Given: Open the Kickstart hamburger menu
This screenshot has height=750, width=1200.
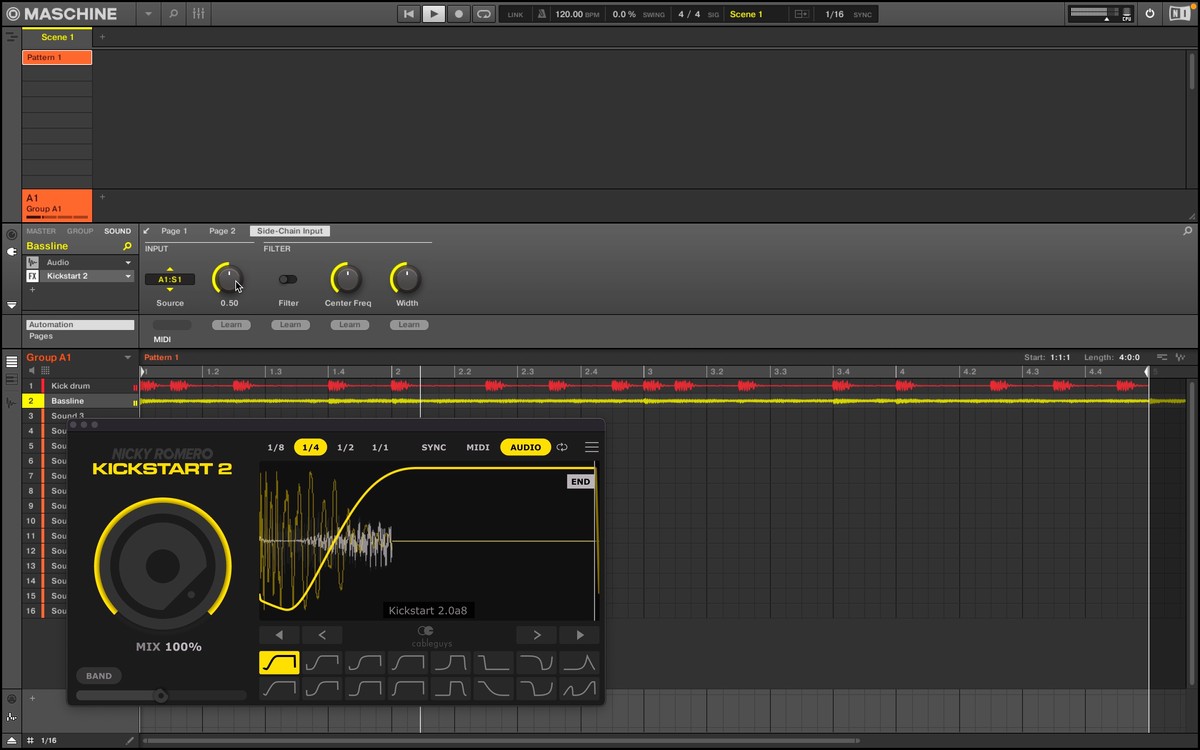Looking at the screenshot, I should click(592, 447).
